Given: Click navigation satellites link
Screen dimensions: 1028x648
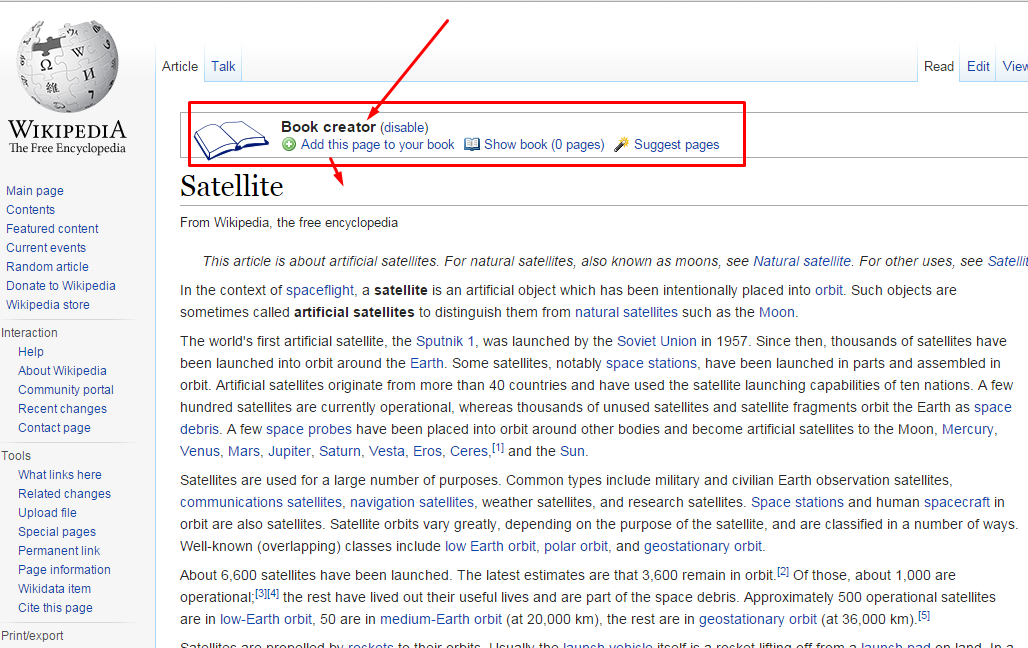Looking at the screenshot, I should (412, 502).
